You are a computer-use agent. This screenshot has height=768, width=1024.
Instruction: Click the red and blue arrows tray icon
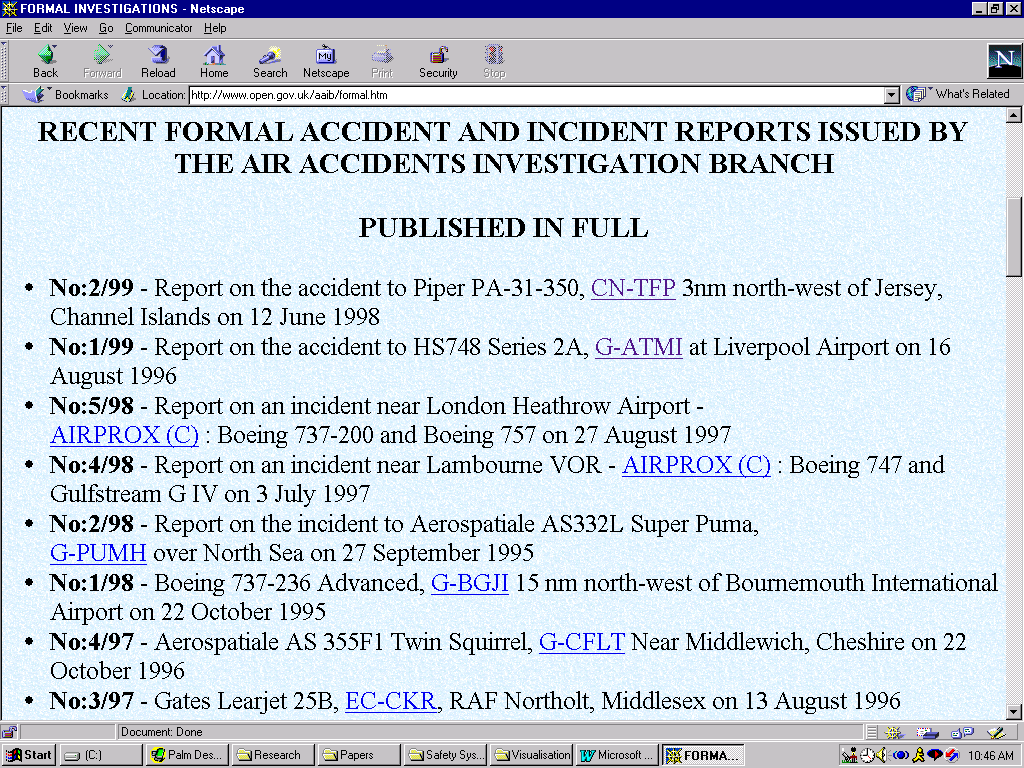[952, 756]
